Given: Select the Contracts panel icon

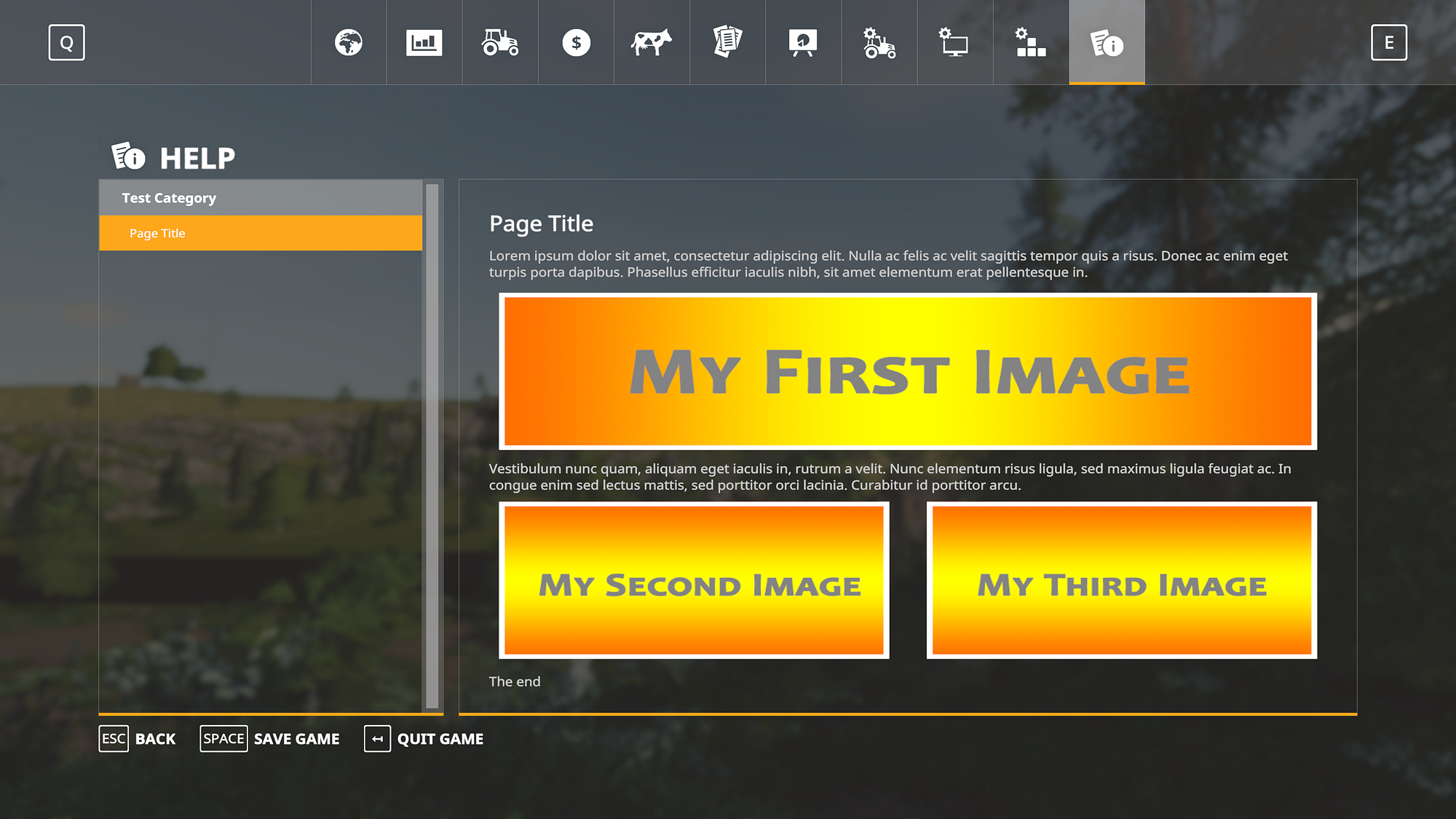Looking at the screenshot, I should 727,42.
